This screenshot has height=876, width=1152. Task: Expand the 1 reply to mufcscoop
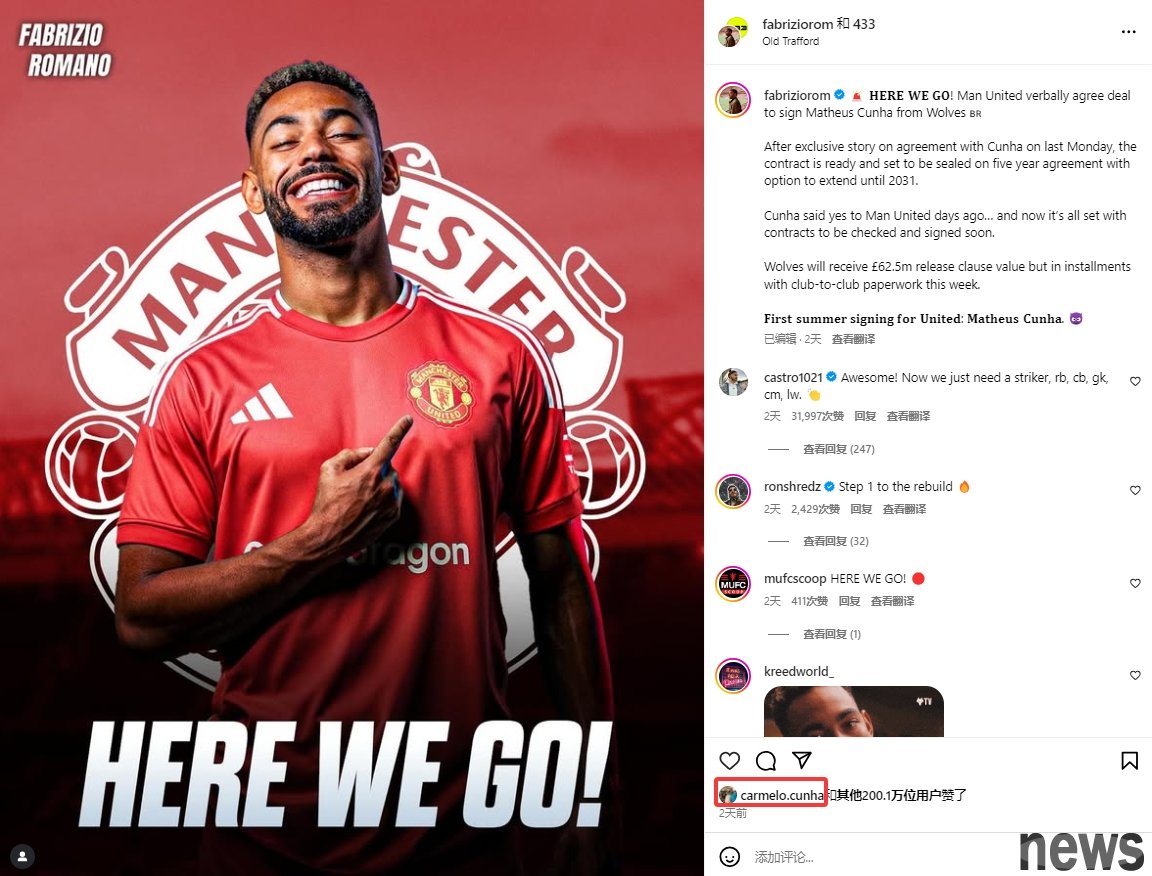pyautogui.click(x=832, y=633)
